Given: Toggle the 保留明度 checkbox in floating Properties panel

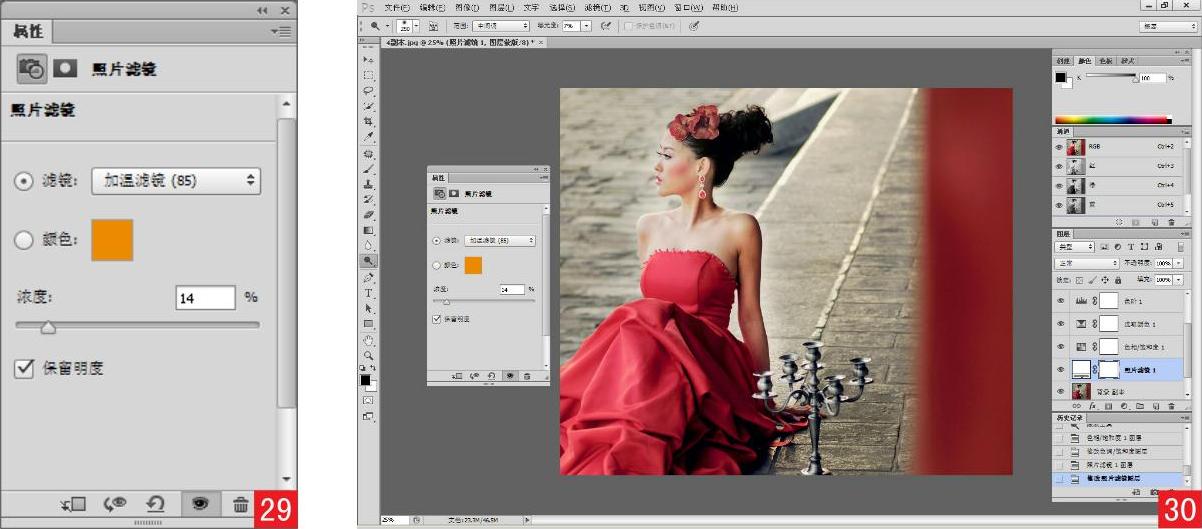Looking at the screenshot, I should [436, 319].
